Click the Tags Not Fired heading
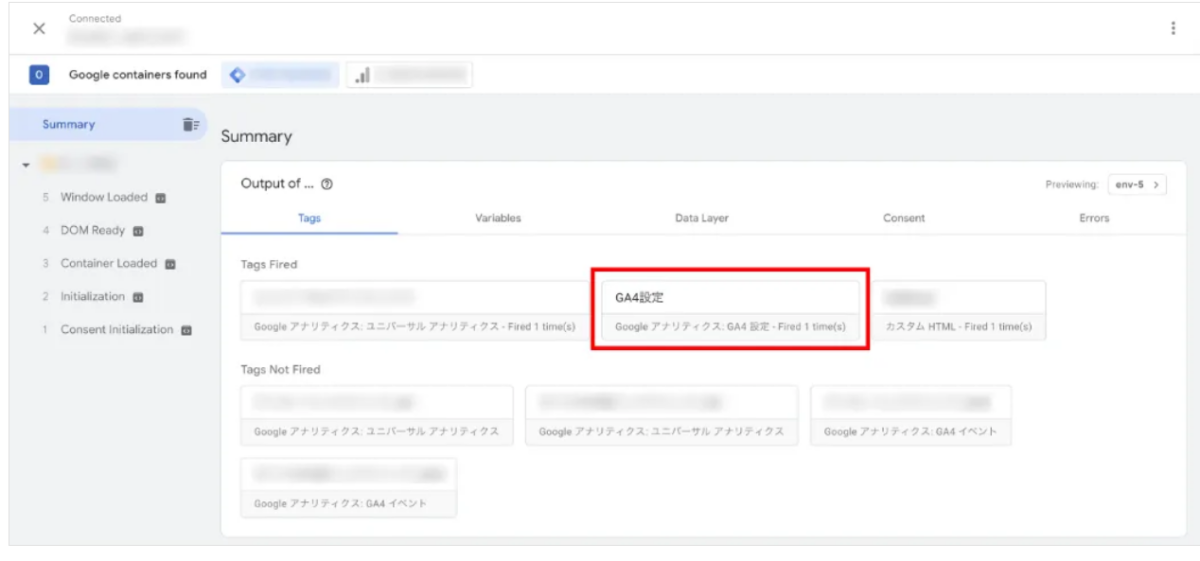 coord(280,369)
